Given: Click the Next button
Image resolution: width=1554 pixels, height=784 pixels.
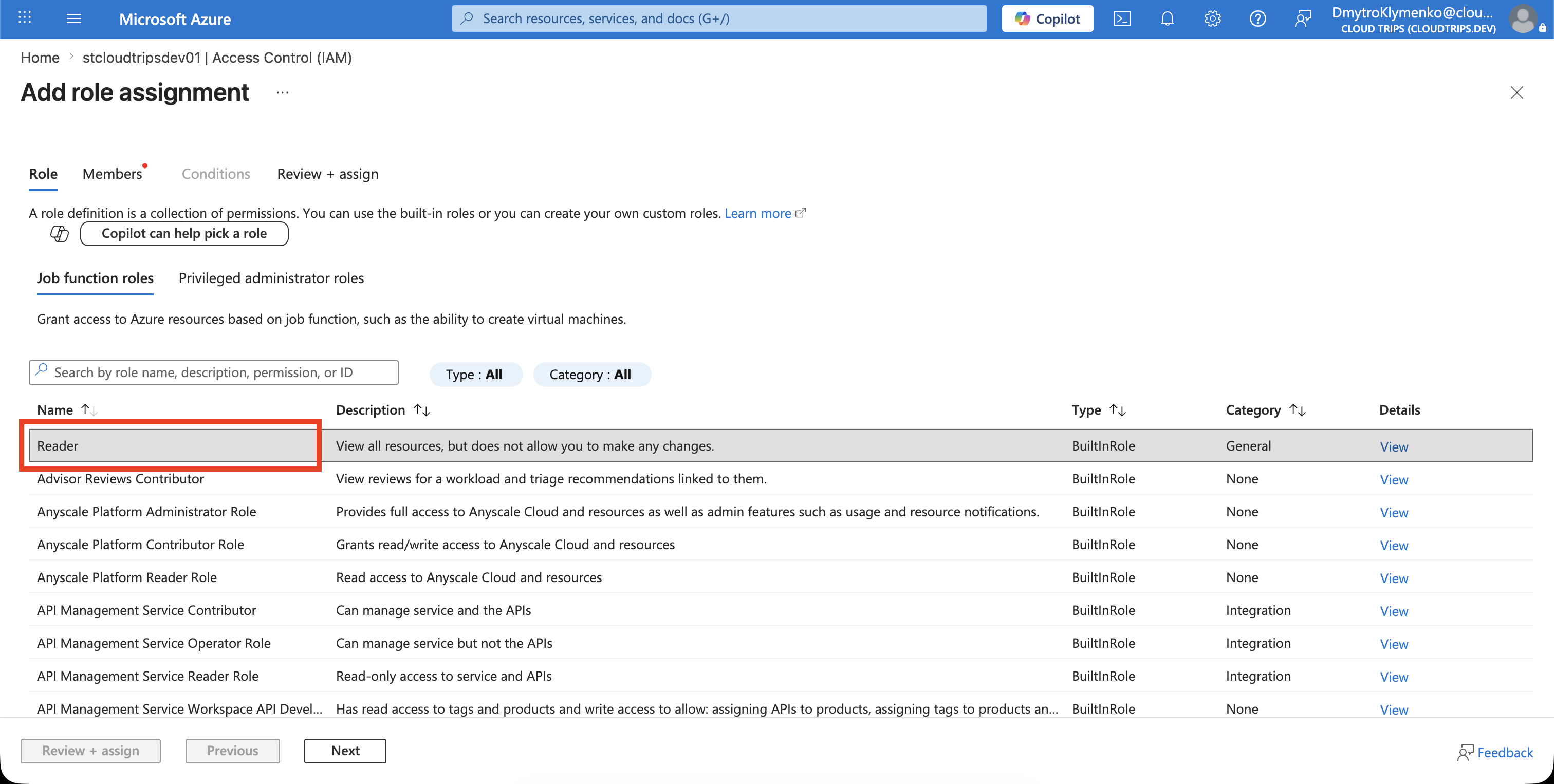Looking at the screenshot, I should pos(345,751).
